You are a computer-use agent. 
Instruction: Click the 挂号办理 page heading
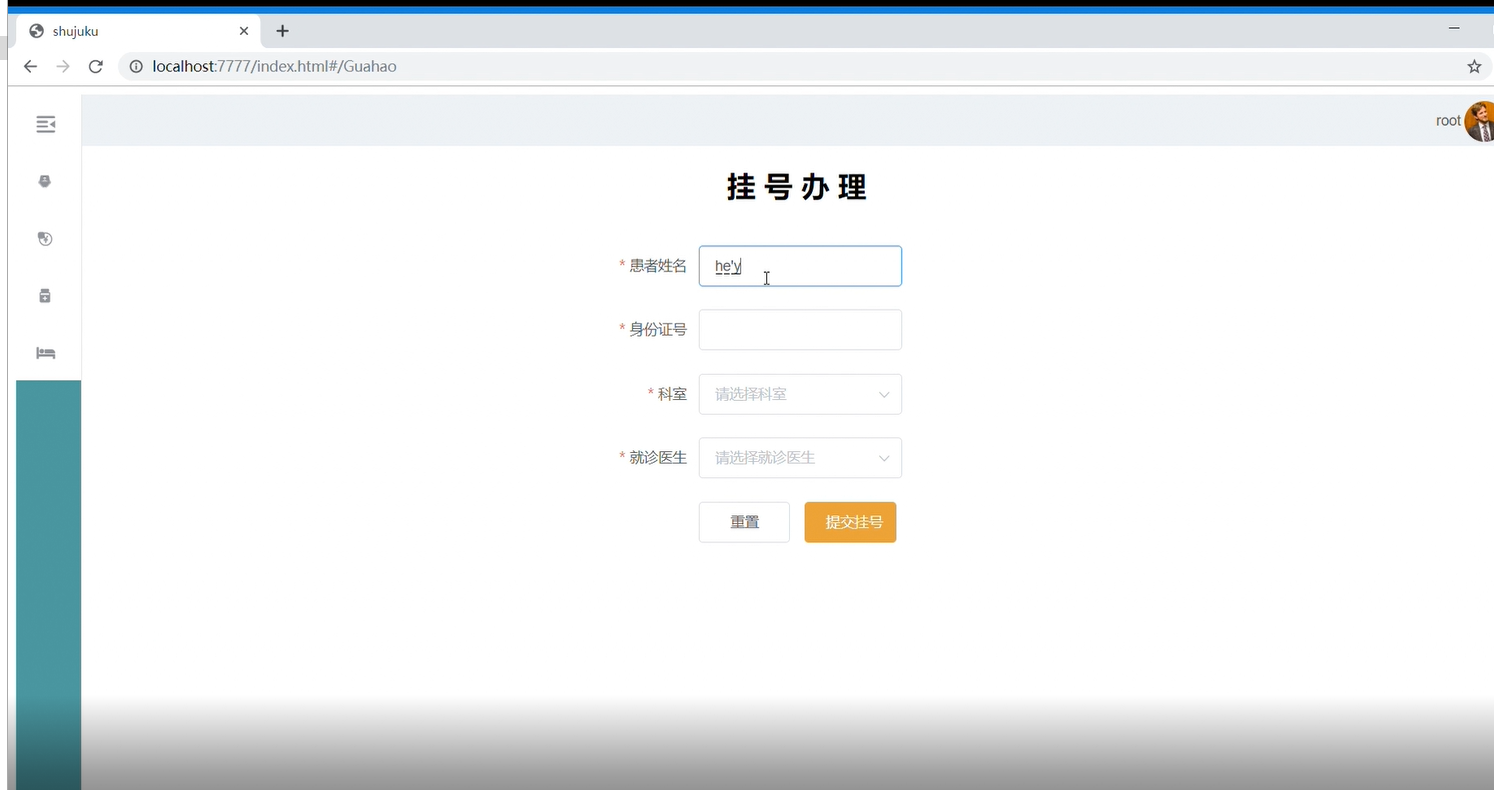tap(797, 187)
